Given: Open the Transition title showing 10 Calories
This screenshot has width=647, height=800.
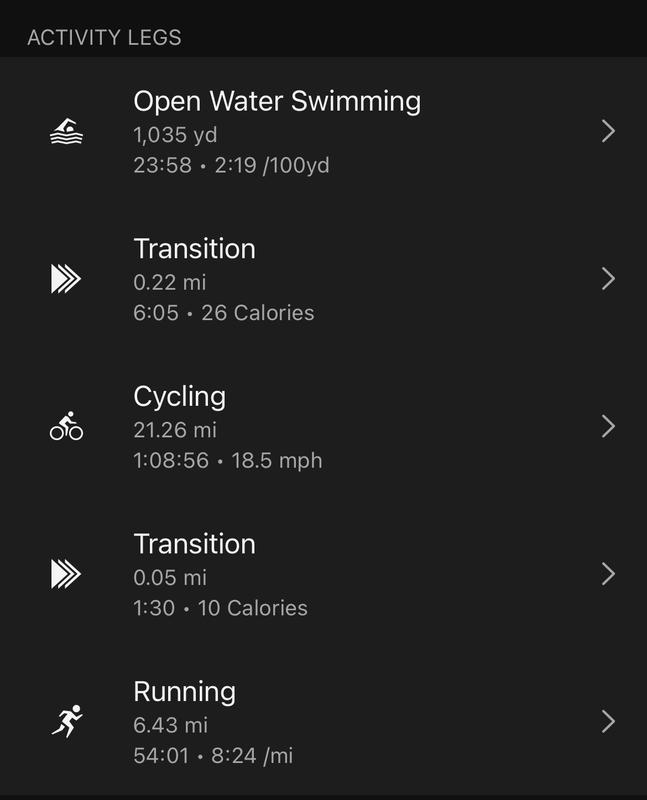Looking at the screenshot, I should (195, 544).
